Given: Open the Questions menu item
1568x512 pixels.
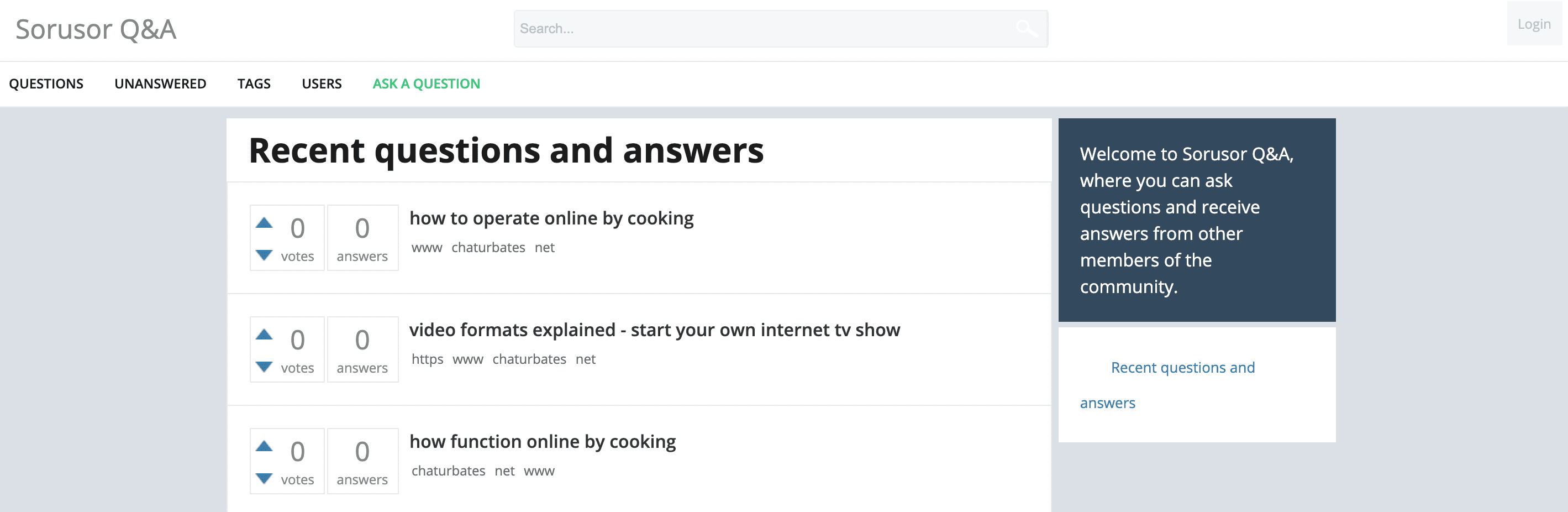Looking at the screenshot, I should [46, 84].
